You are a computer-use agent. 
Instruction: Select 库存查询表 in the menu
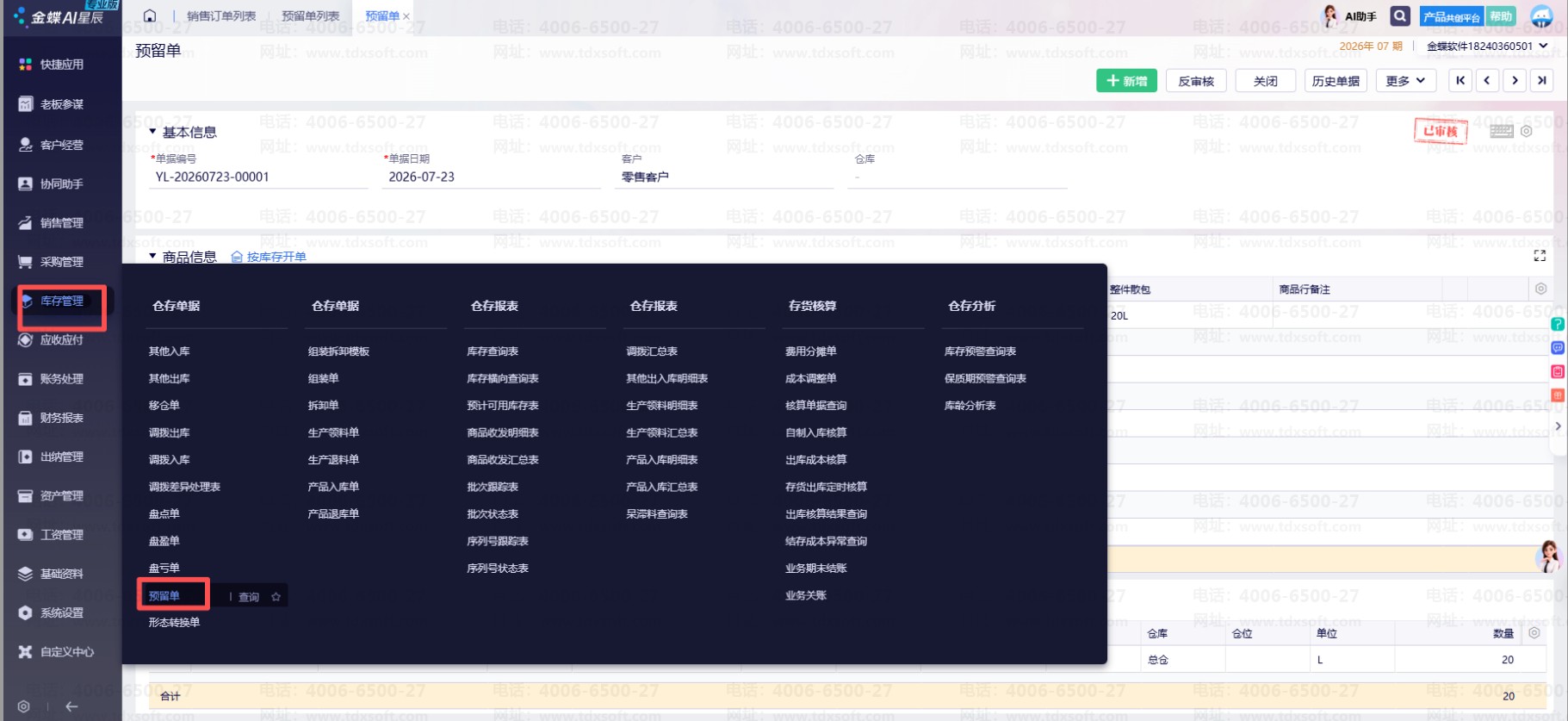pyautogui.click(x=493, y=351)
